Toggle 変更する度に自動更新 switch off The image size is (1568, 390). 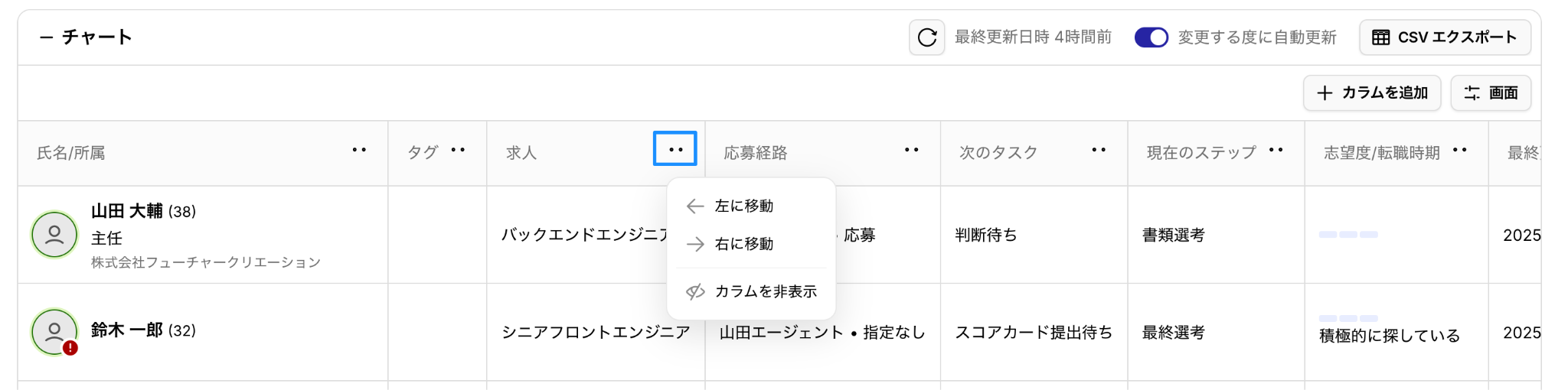click(1151, 37)
